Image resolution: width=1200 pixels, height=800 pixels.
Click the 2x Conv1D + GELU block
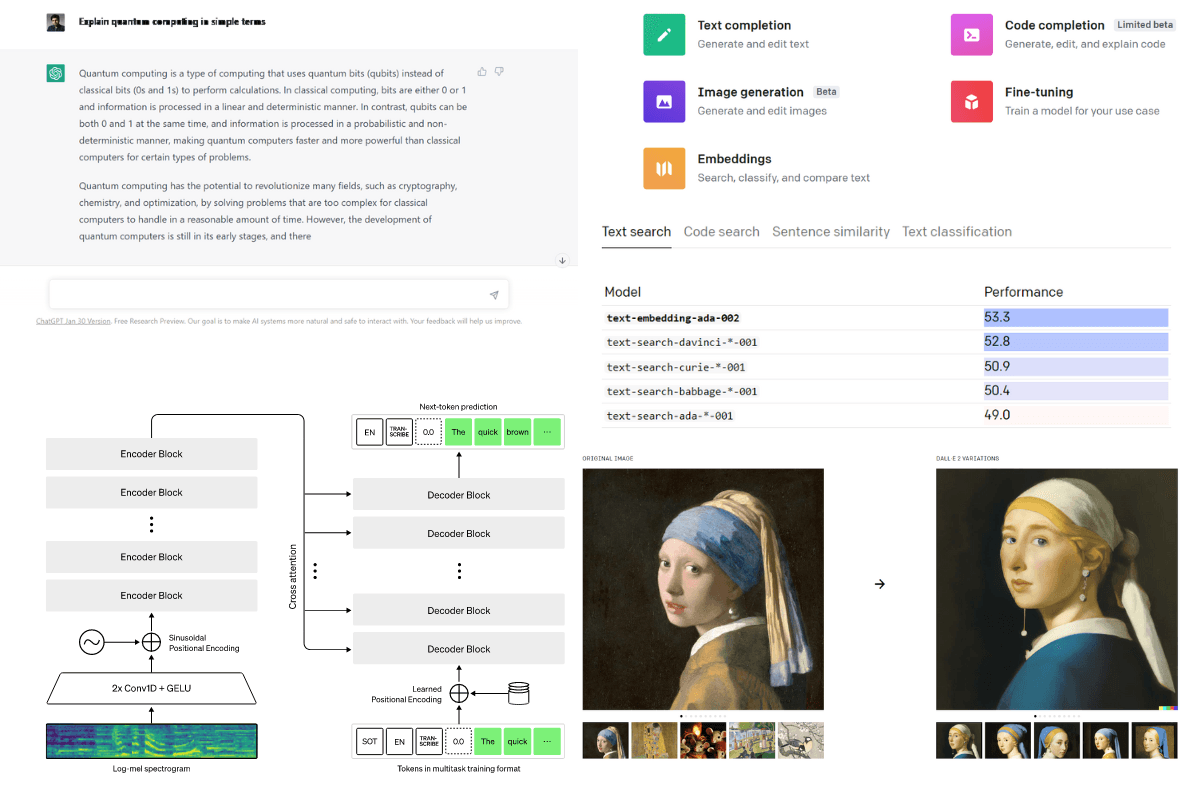[151, 689]
